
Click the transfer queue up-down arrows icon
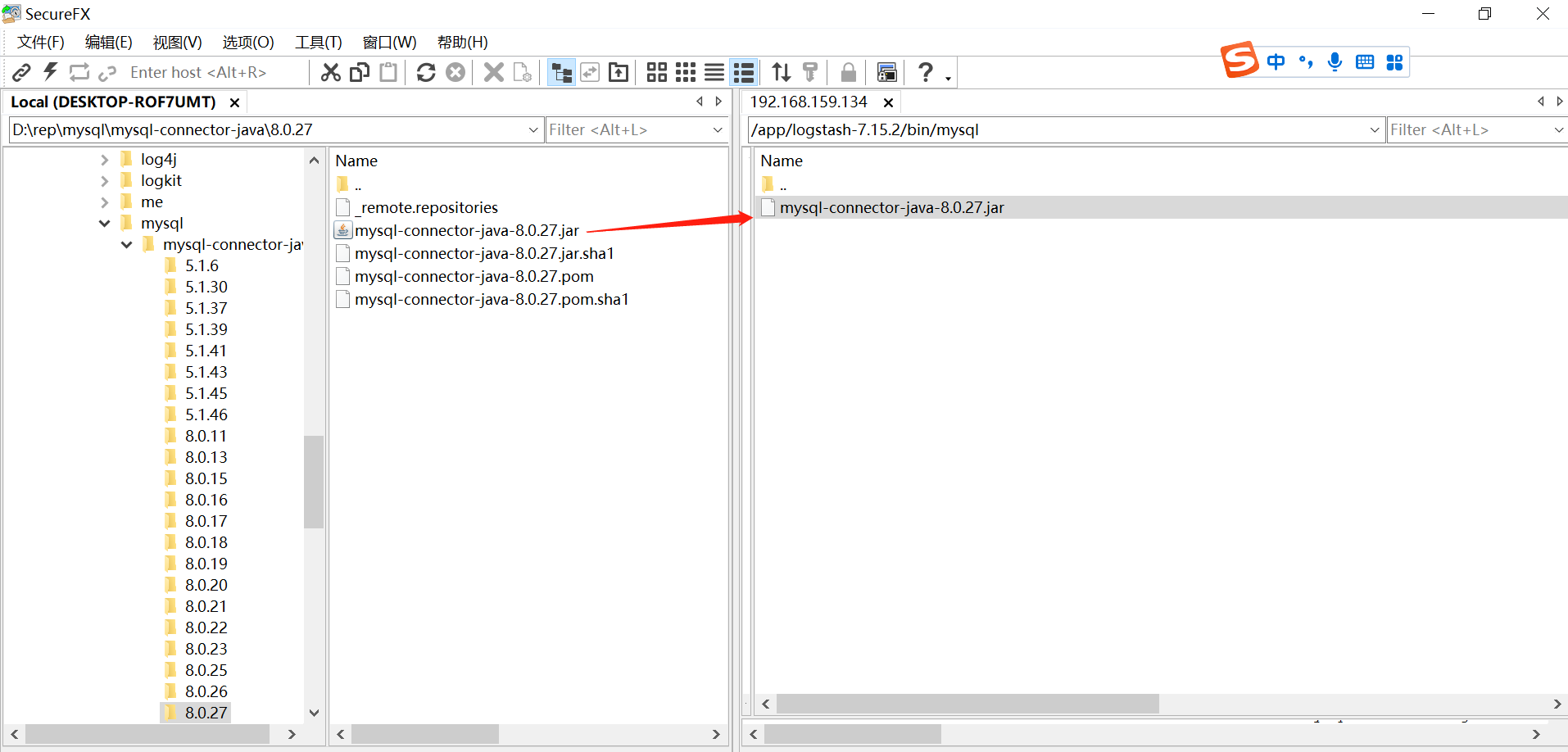[782, 73]
